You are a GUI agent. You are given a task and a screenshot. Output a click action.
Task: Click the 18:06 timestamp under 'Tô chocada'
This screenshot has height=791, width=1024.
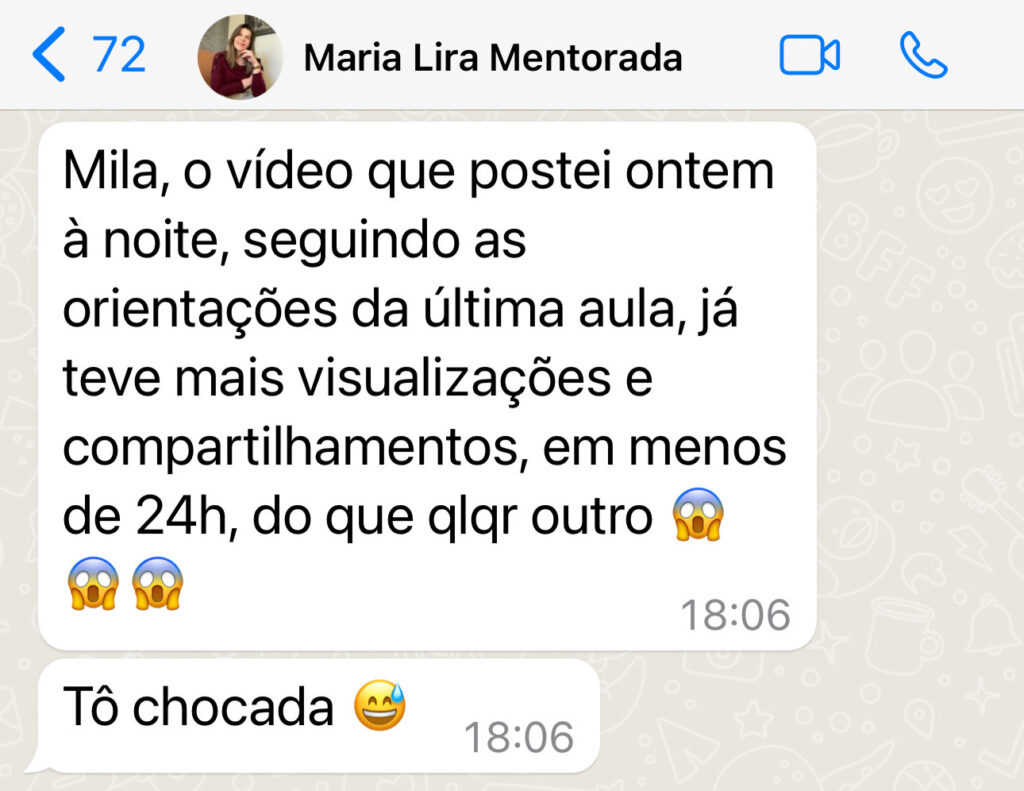[519, 737]
